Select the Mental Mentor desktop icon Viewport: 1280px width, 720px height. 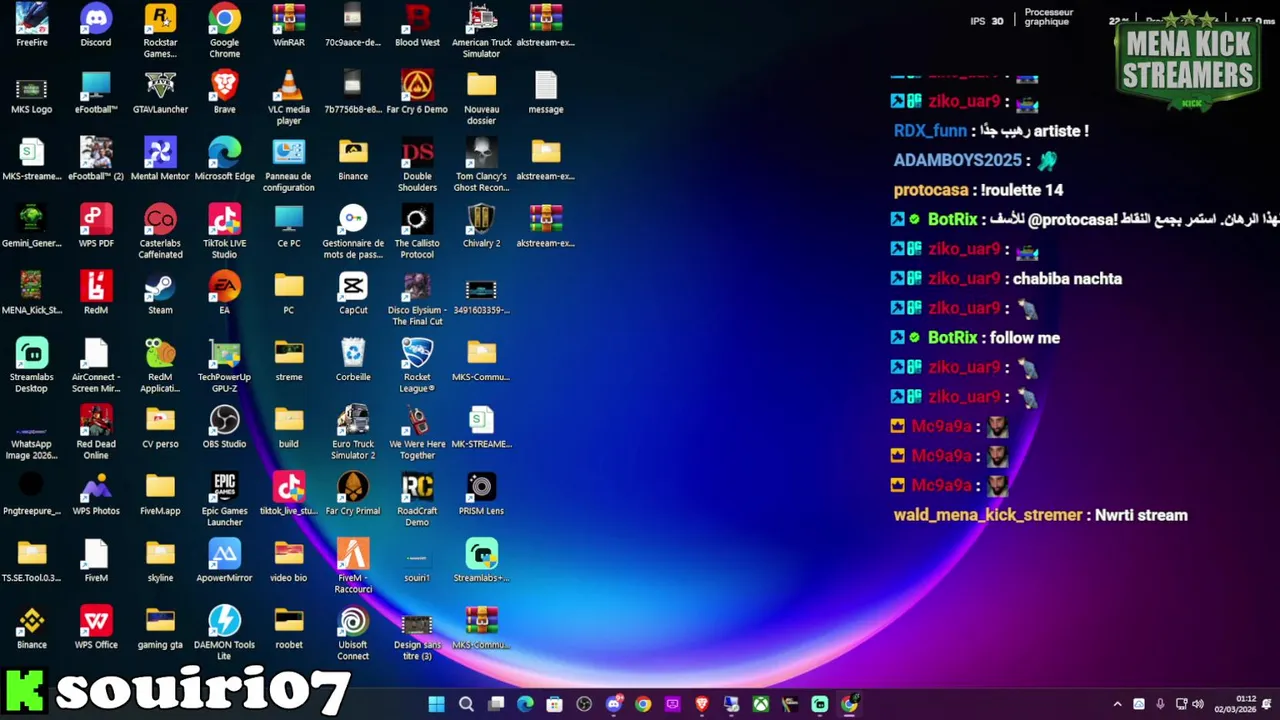(x=160, y=159)
